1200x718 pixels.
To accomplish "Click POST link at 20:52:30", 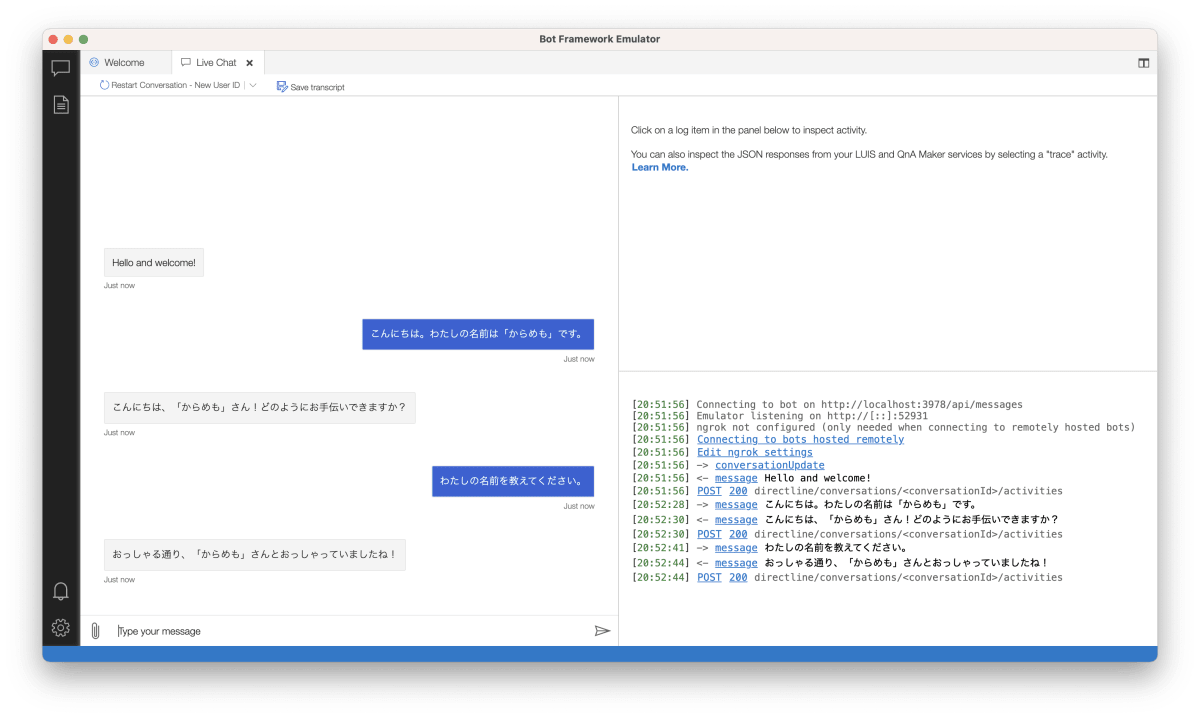I will coord(709,534).
